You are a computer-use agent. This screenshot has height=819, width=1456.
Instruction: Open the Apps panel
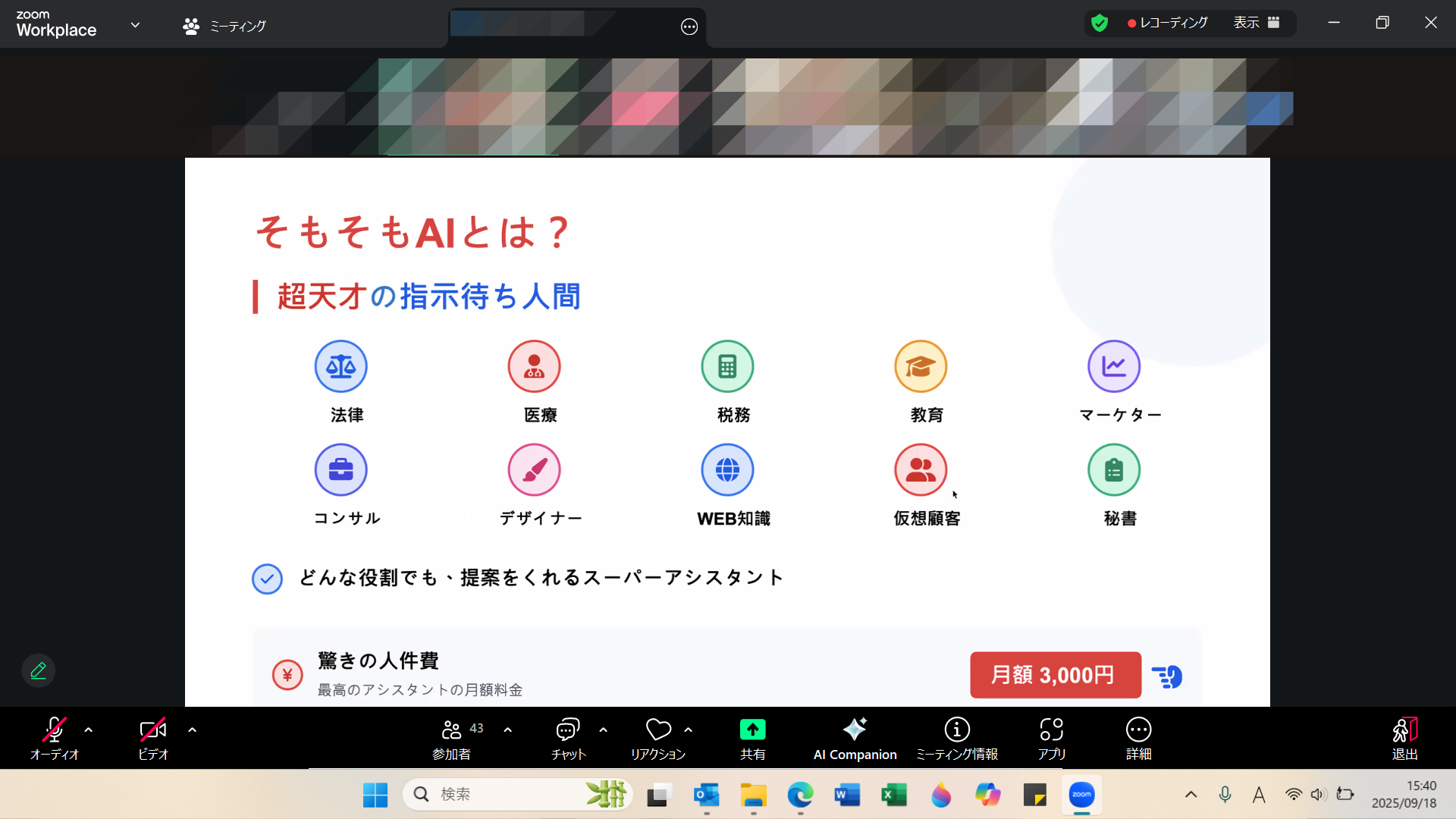tap(1051, 738)
